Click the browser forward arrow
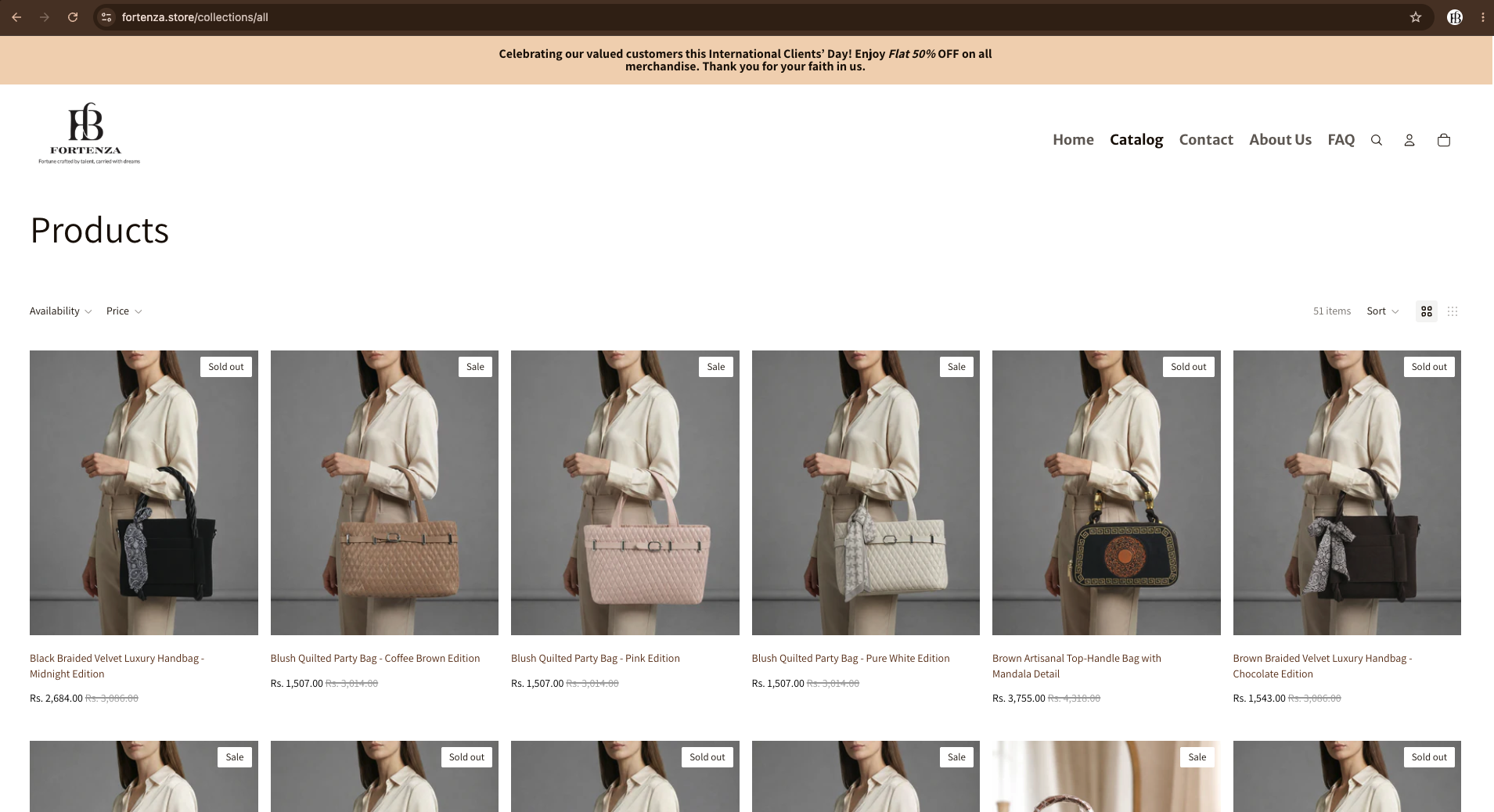The height and width of the screenshot is (812, 1494). click(45, 17)
